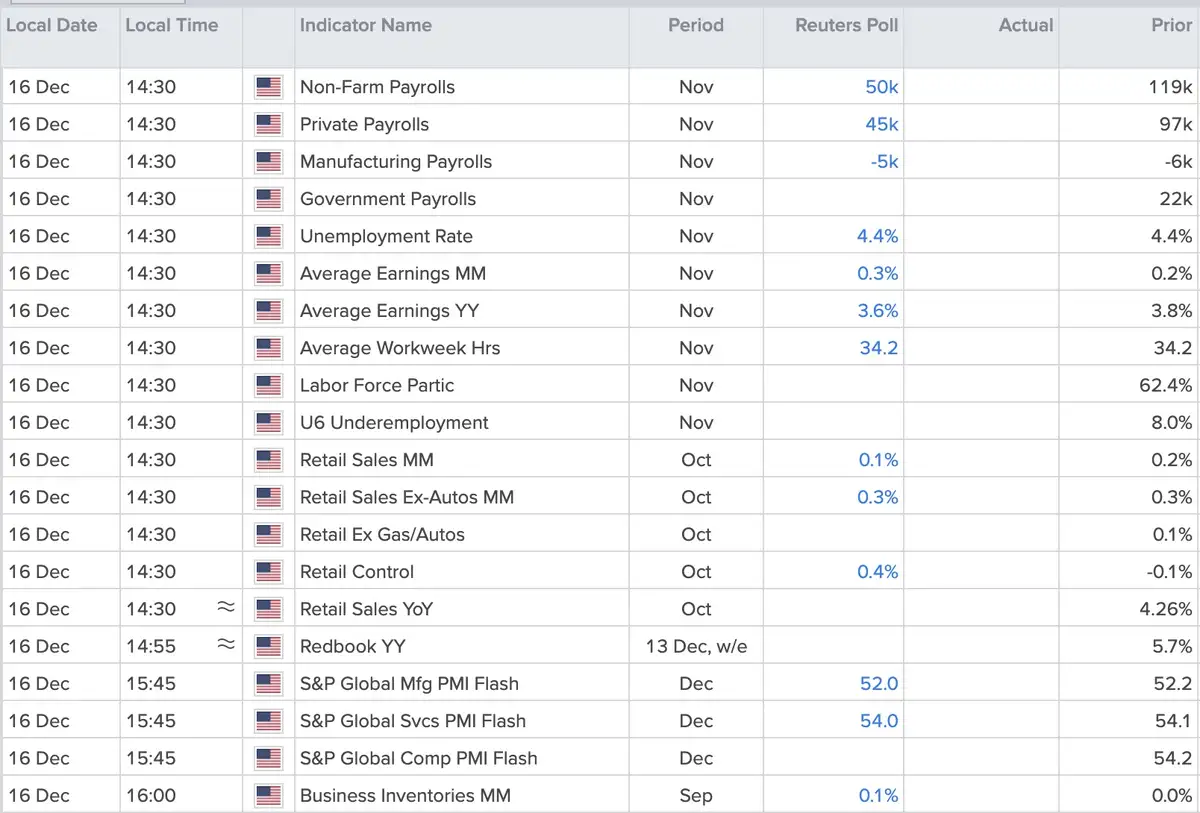
Task: Click the flag icon beside Retail Sales YoY
Action: (268, 609)
